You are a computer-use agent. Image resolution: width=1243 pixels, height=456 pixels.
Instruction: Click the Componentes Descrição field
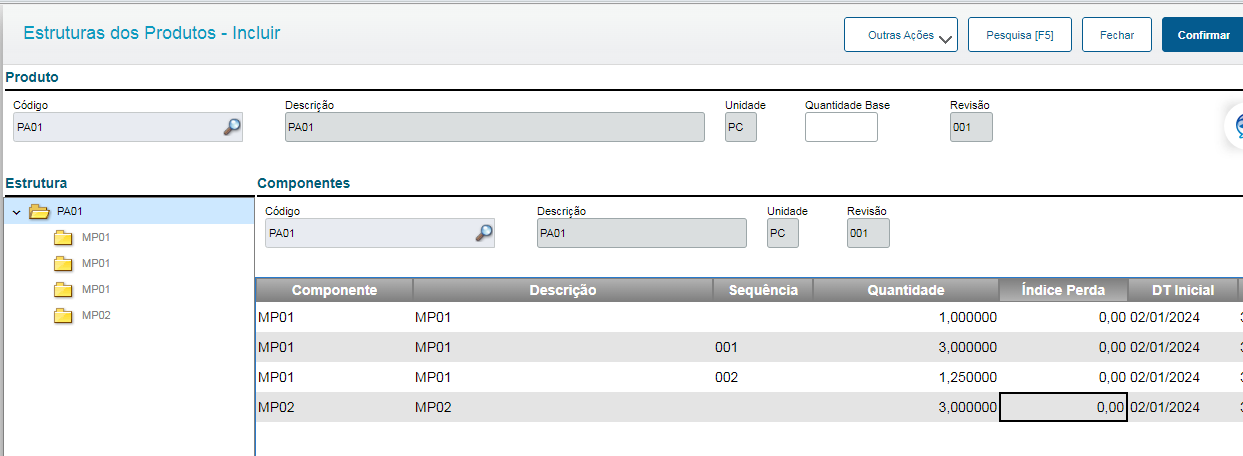[x=642, y=233]
